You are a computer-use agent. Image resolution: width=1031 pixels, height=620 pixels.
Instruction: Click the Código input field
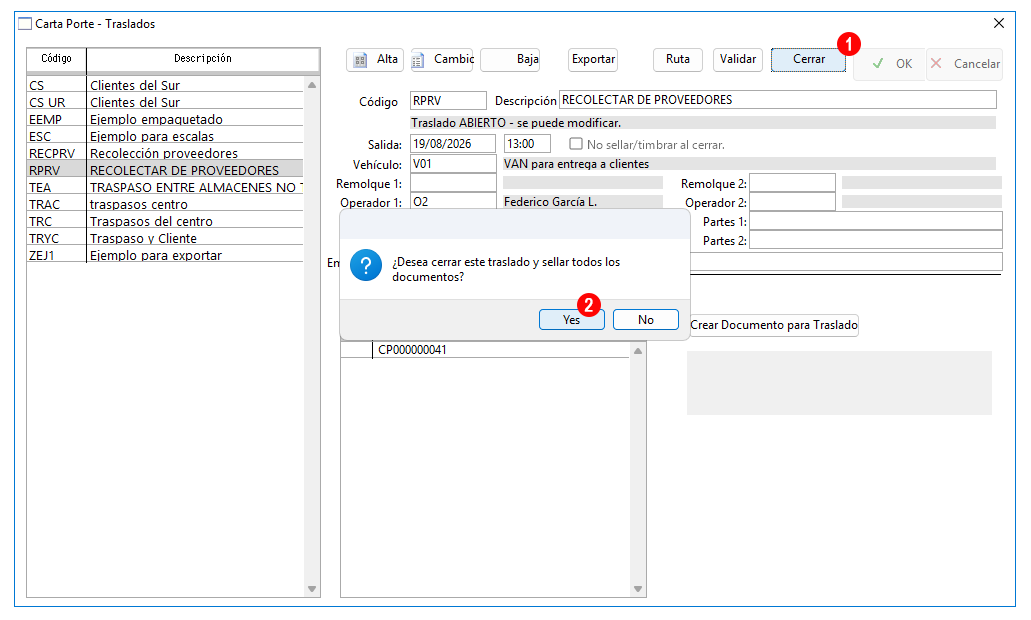tap(448, 101)
